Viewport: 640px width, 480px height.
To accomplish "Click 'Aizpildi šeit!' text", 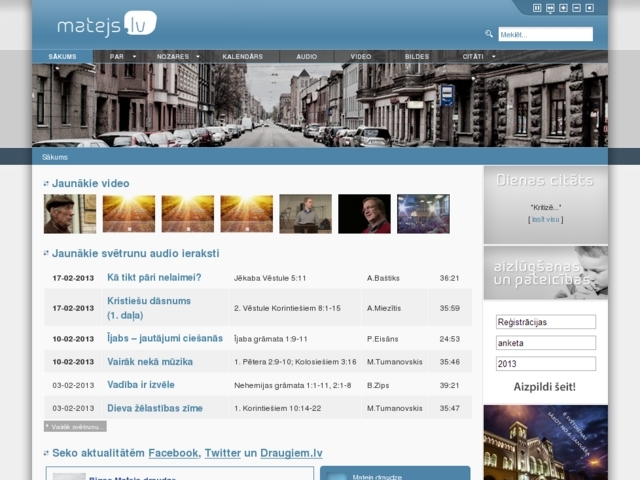I will click(544, 387).
